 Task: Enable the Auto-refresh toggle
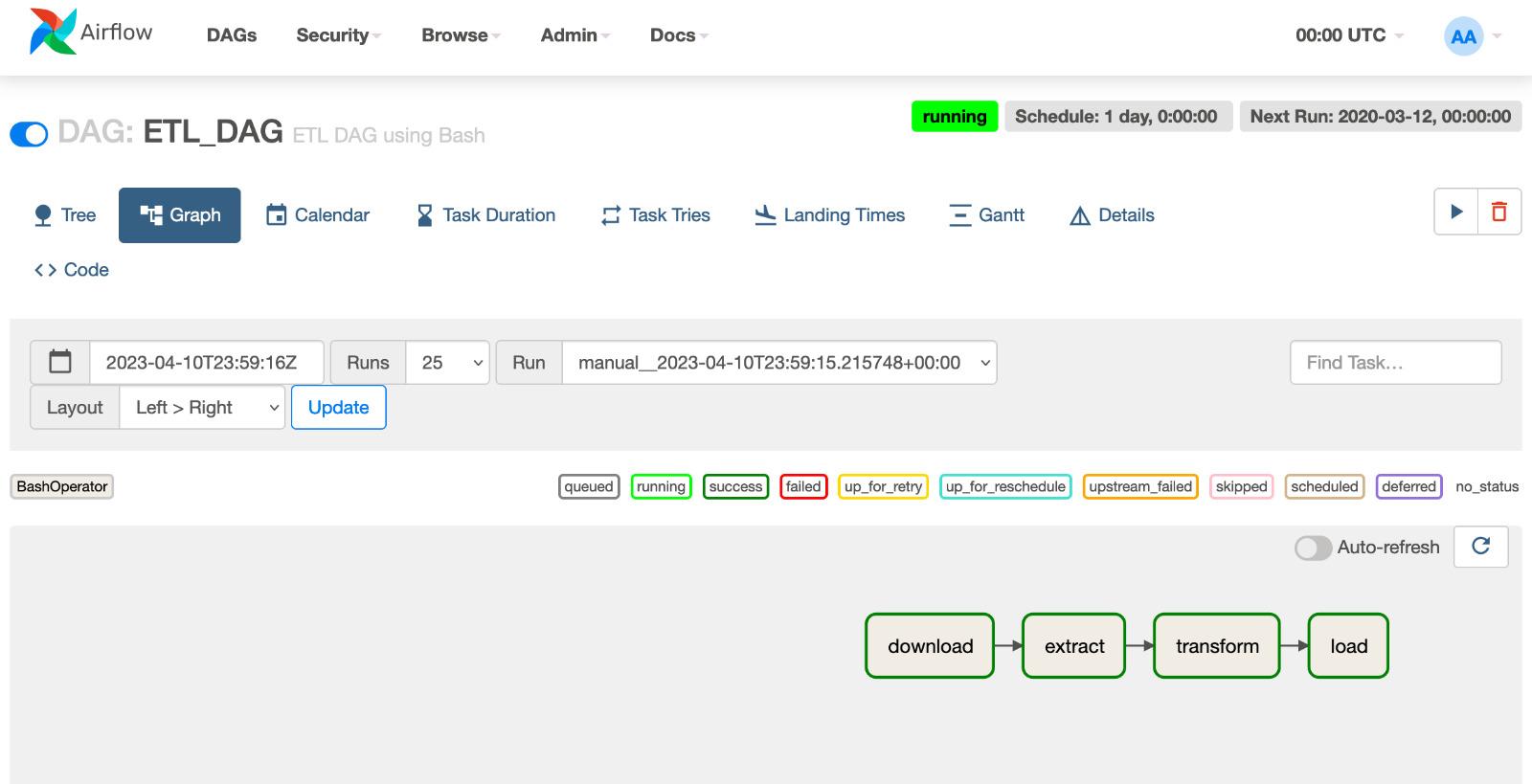1313,548
